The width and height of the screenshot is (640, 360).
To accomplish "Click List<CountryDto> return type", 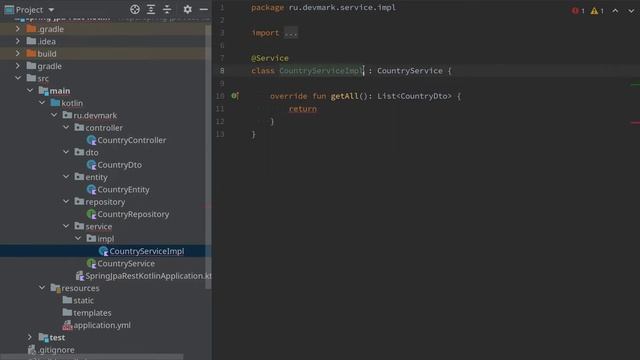I will click(414, 96).
